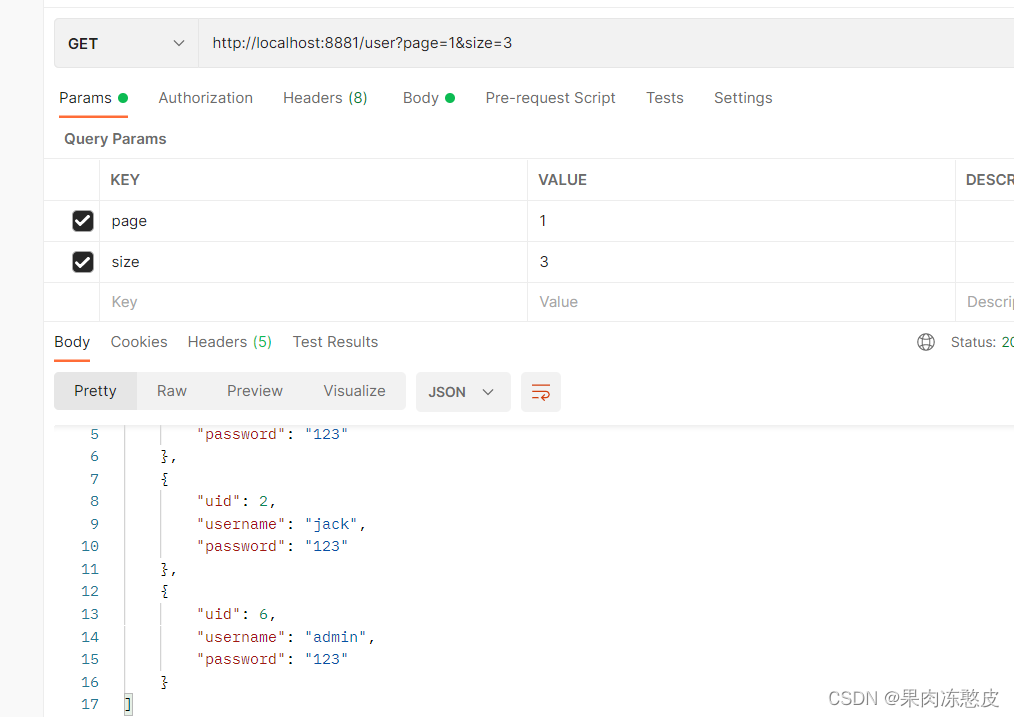Open the Tests tab
The height and width of the screenshot is (717, 1014).
pyautogui.click(x=664, y=98)
